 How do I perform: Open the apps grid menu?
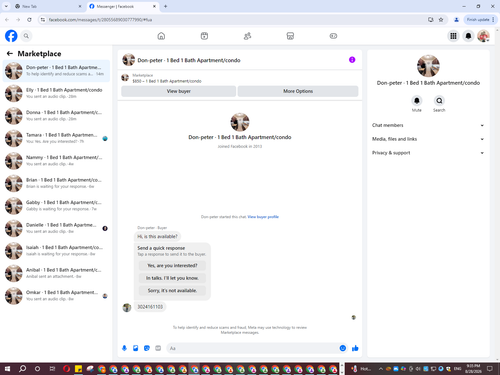[453, 36]
